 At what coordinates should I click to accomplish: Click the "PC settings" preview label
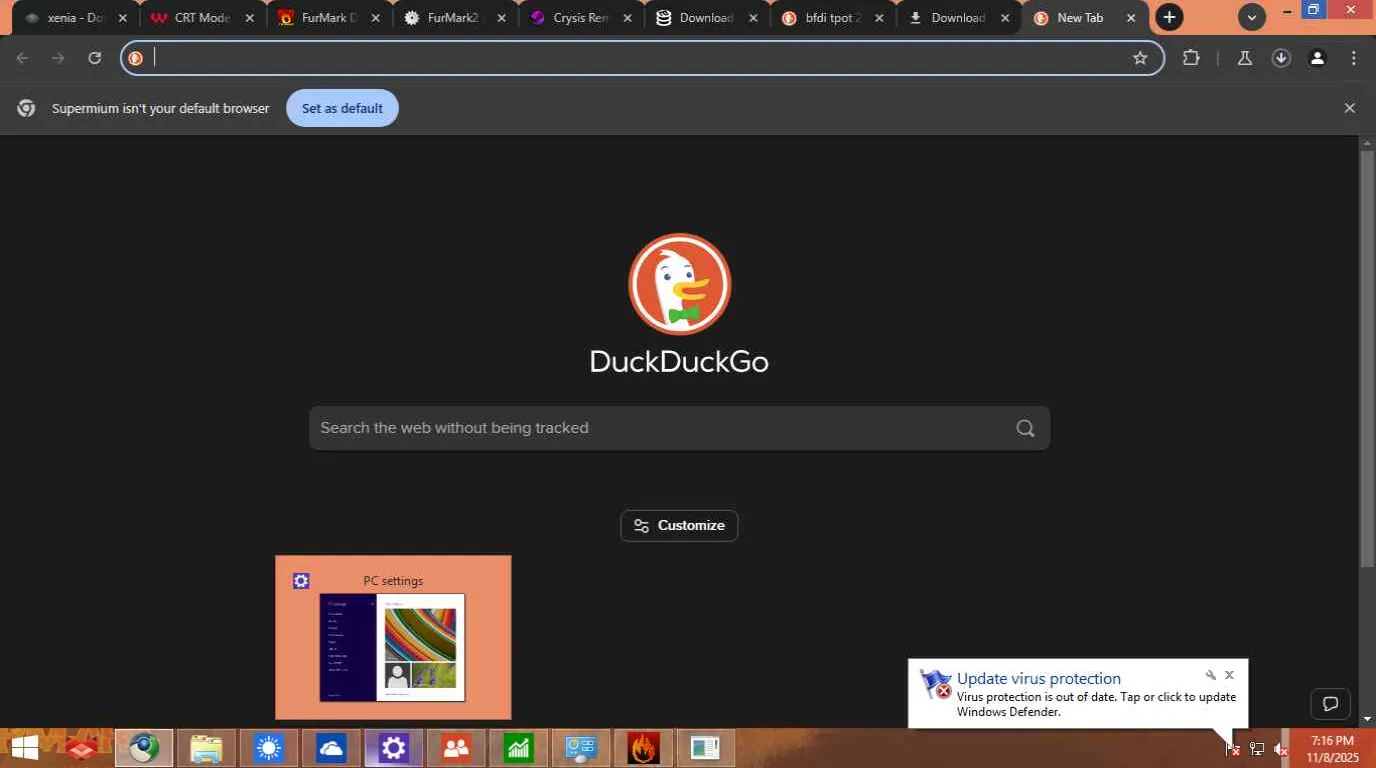393,581
